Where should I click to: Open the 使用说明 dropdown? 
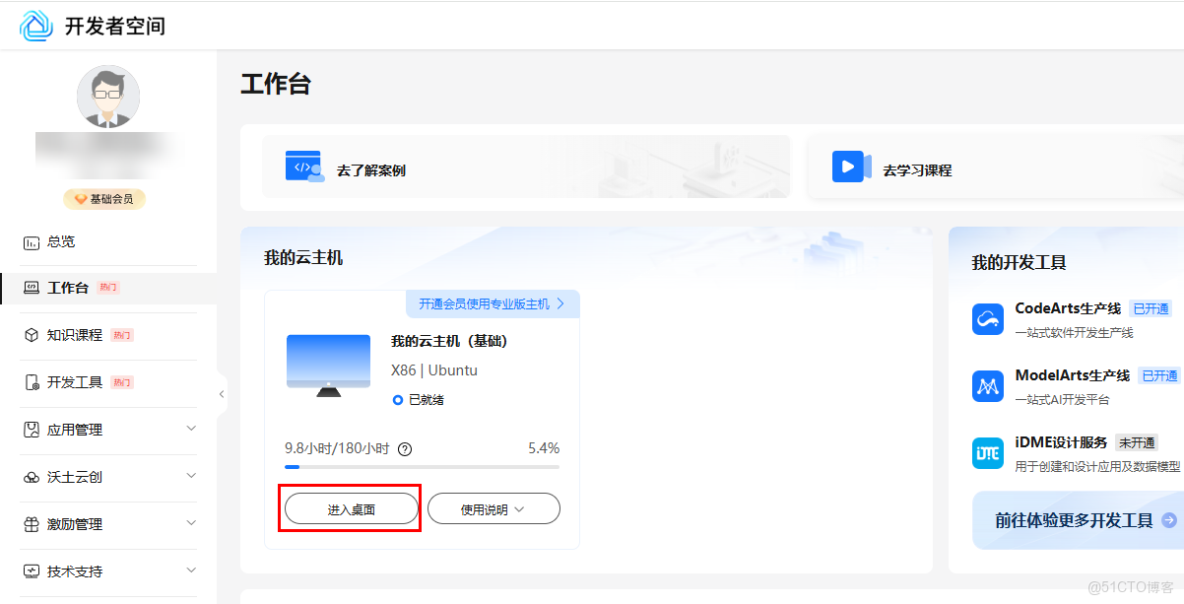[494, 508]
